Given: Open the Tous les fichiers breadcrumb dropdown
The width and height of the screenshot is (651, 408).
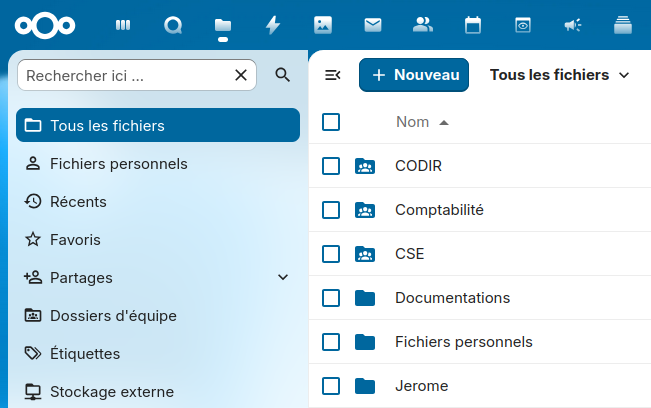Looking at the screenshot, I should pos(559,75).
